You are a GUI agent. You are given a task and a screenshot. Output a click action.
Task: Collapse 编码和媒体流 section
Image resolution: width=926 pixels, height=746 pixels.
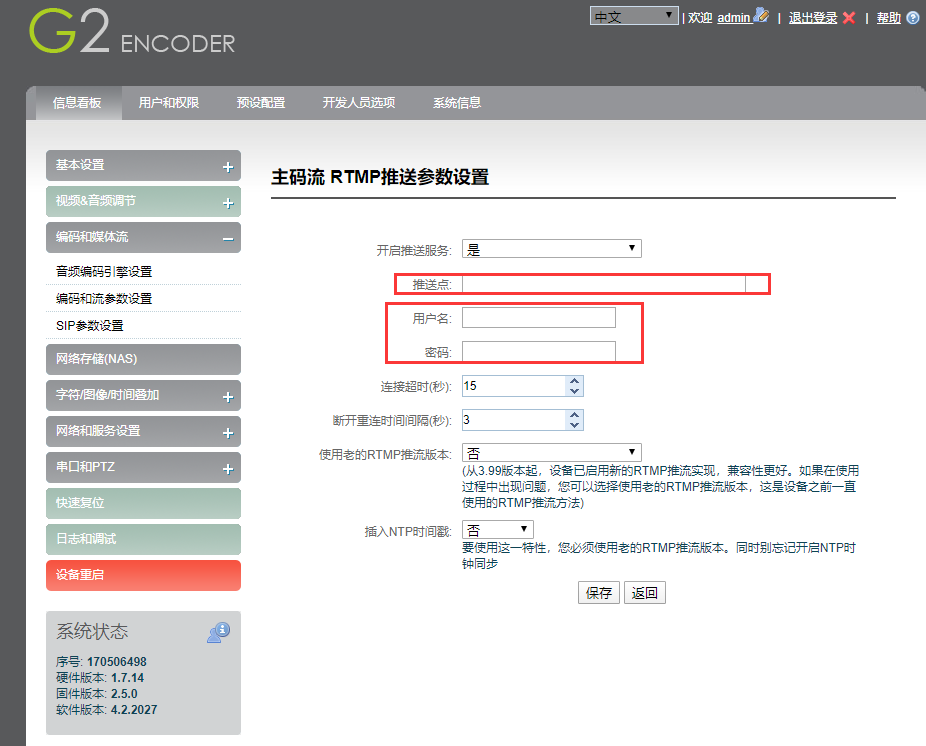click(228, 239)
